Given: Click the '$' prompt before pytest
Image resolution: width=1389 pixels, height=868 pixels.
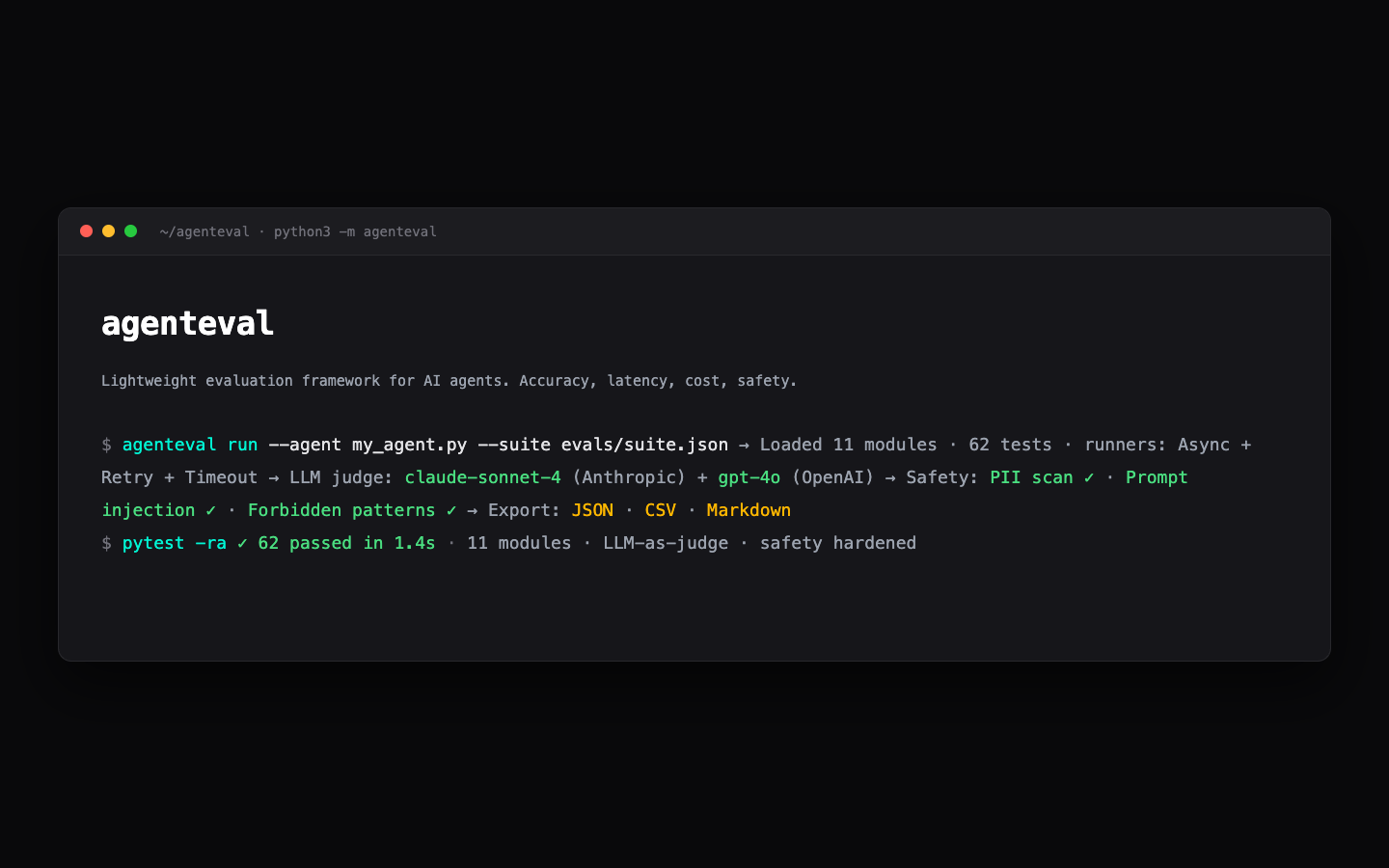Looking at the screenshot, I should 106,543.
